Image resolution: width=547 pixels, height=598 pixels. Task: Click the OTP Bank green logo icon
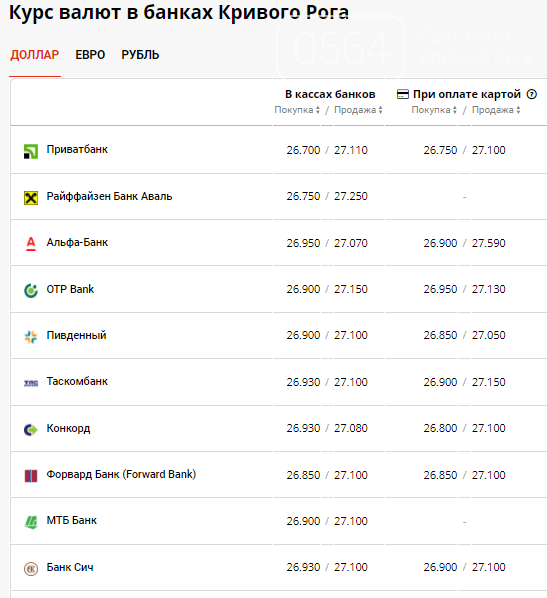coord(31,291)
